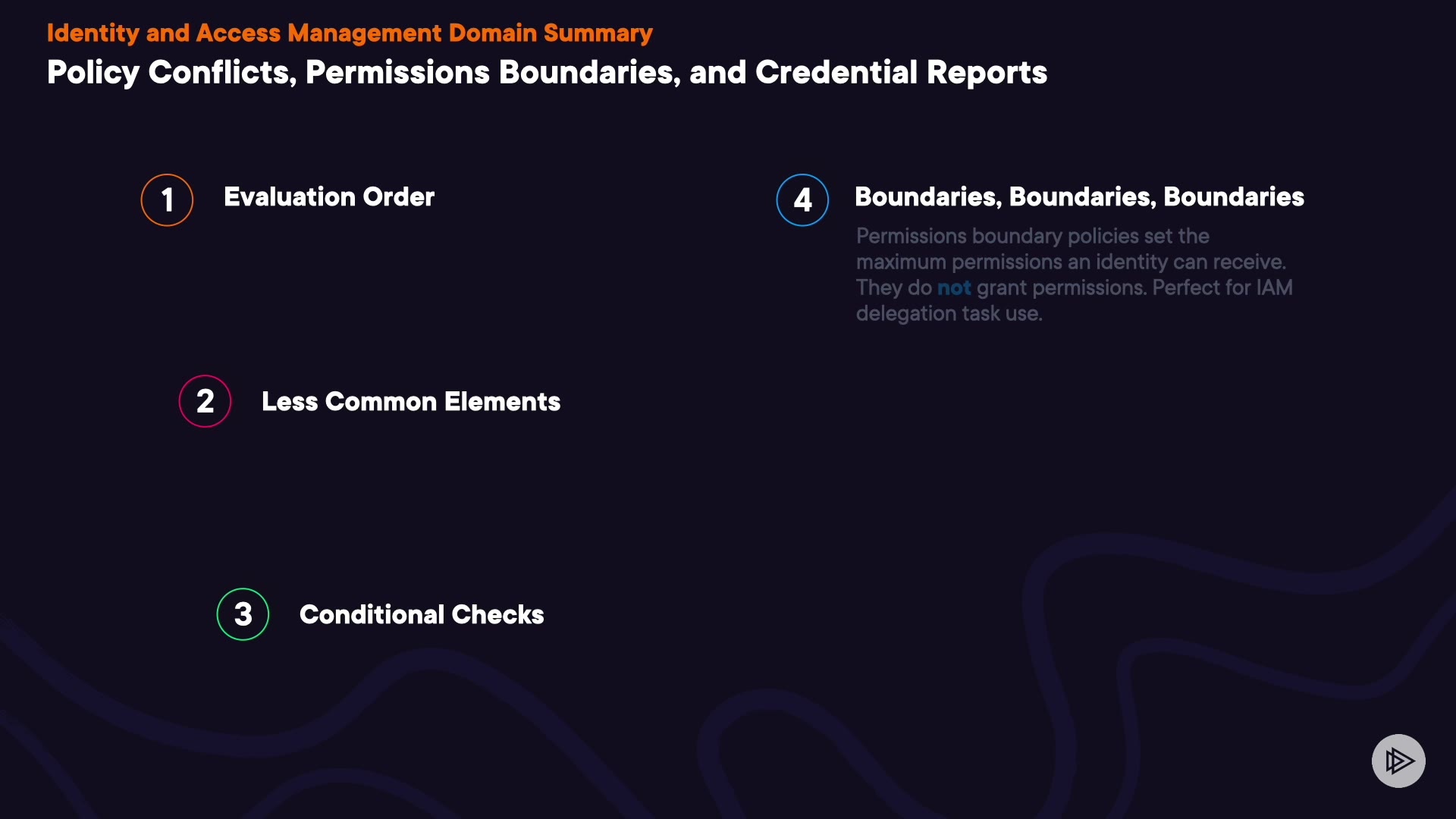This screenshot has width=1456, height=819.
Task: Select the Less Common Elements heading
Action: pos(411,402)
